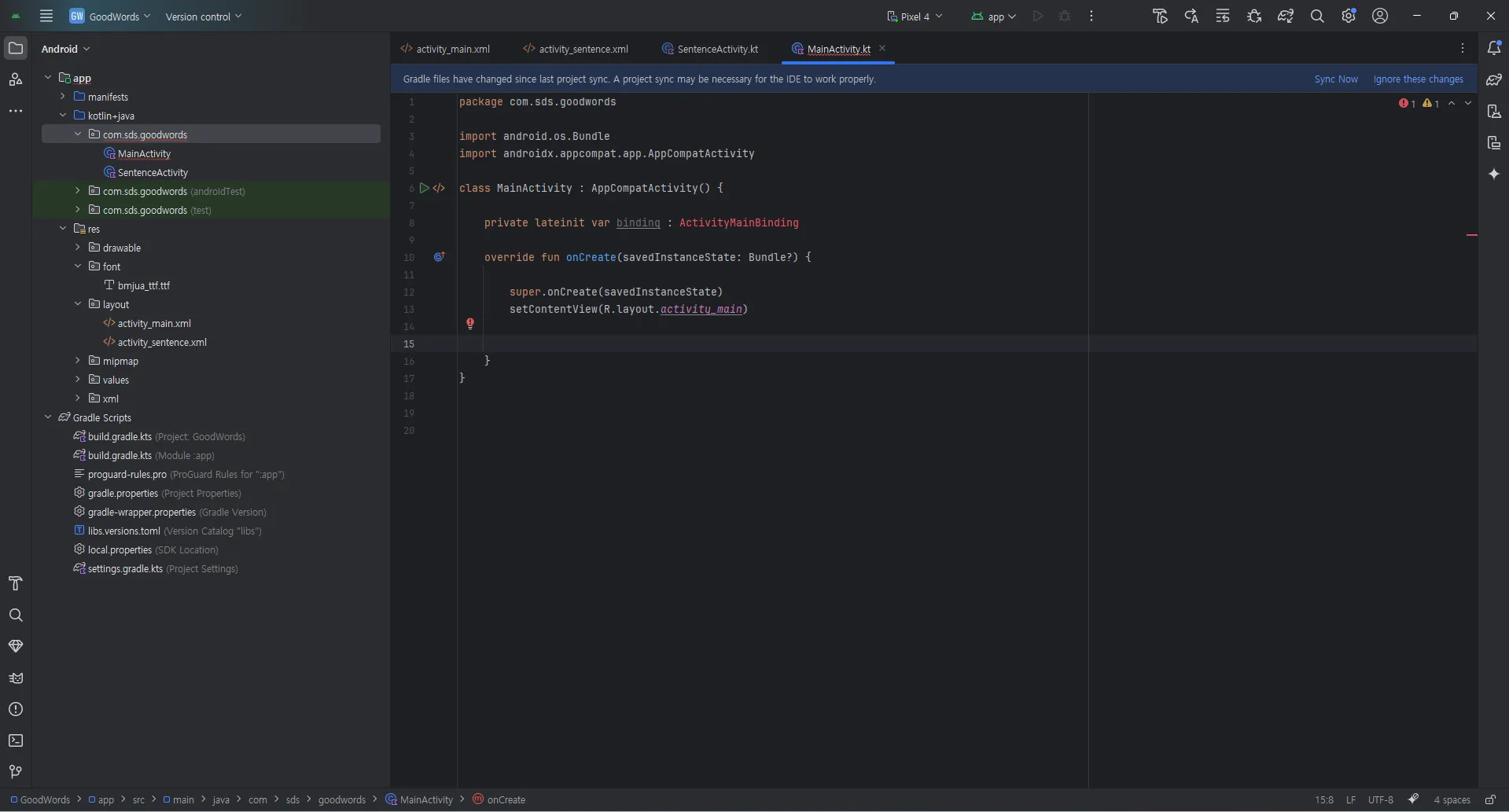Open the Project tool window
This screenshot has width=1509, height=812.
point(16,48)
